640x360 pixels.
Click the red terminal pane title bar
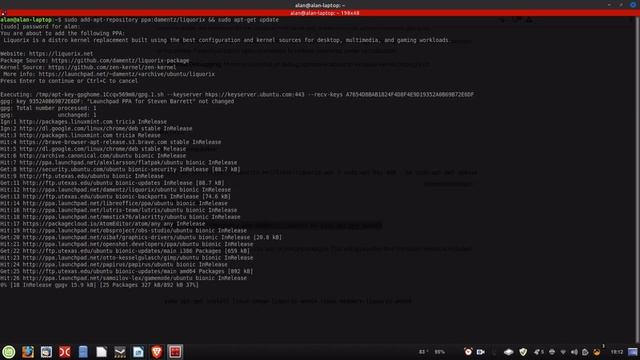320,13
